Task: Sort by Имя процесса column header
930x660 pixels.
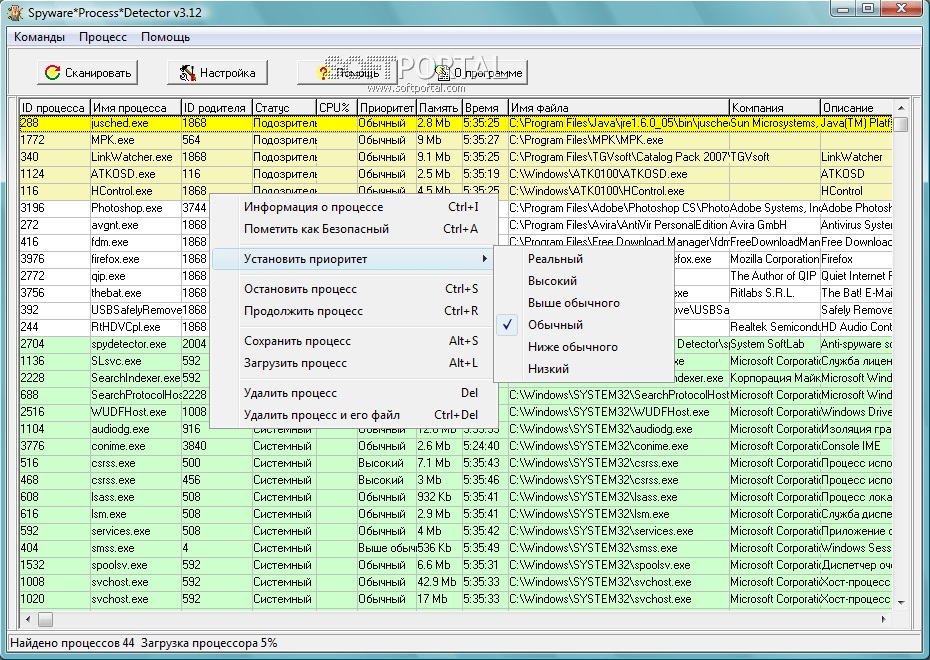Action: [x=129, y=108]
